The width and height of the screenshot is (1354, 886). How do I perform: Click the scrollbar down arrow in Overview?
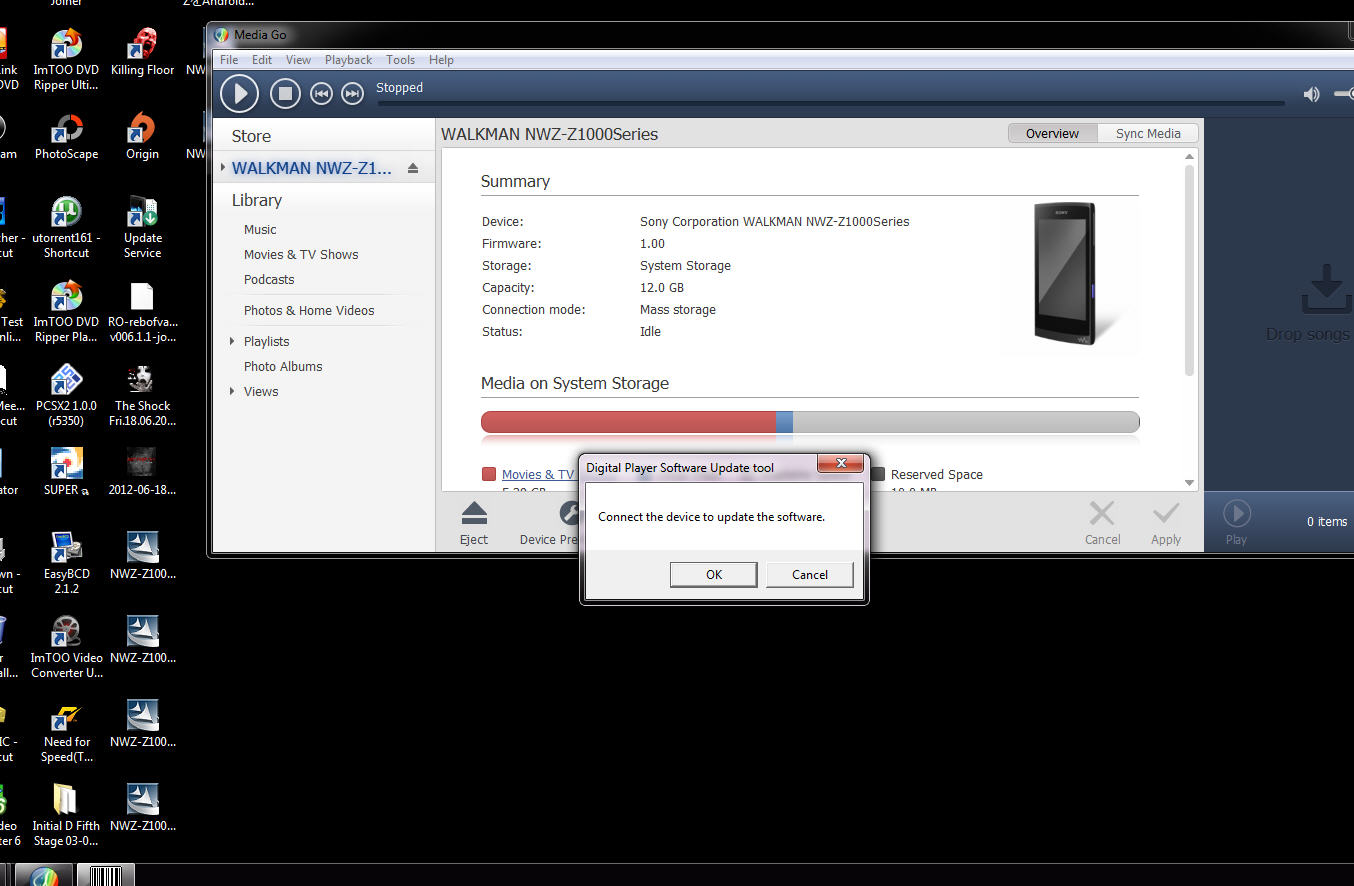click(1189, 482)
